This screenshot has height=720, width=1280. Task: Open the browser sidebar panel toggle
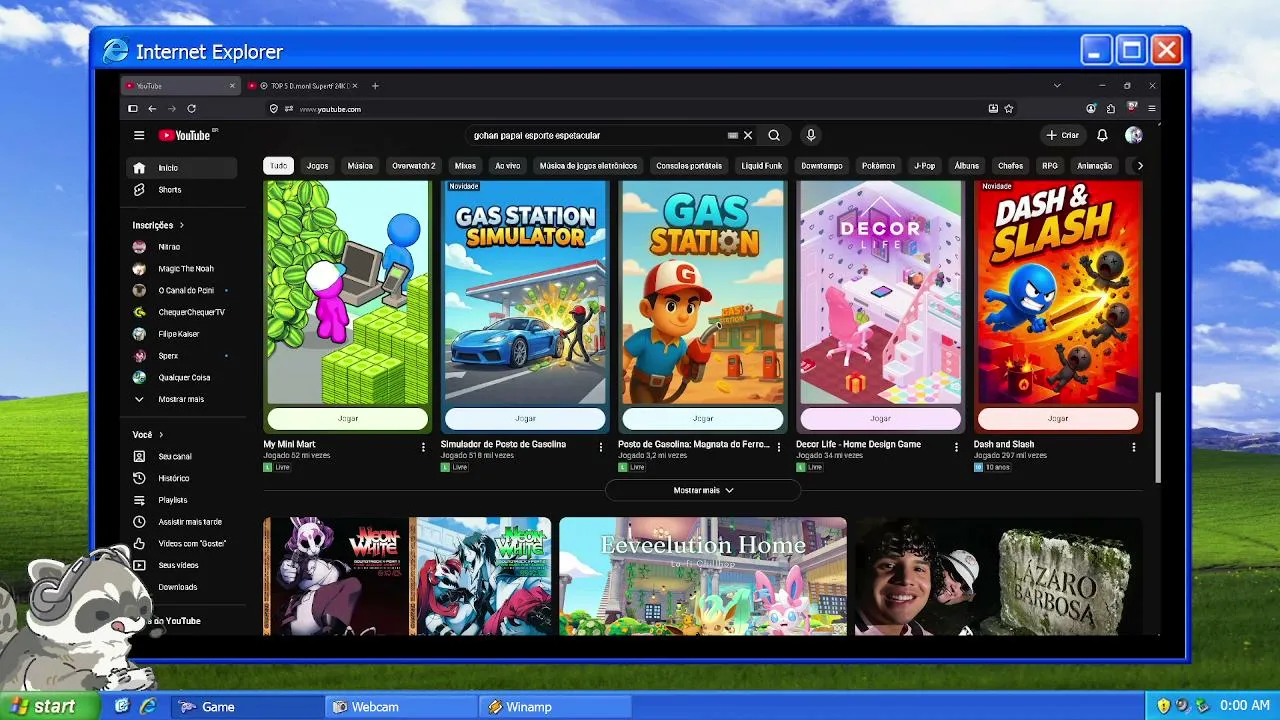(132, 109)
